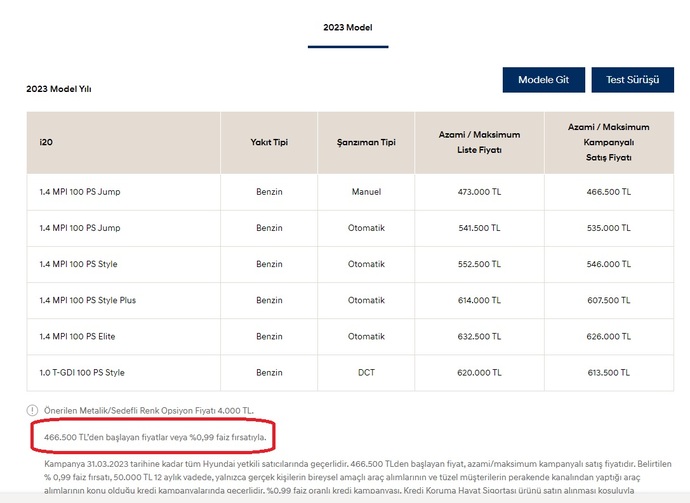Image resolution: width=690 pixels, height=503 pixels.
Task: Click the 546.000 TL campaign price
Action: (609, 264)
